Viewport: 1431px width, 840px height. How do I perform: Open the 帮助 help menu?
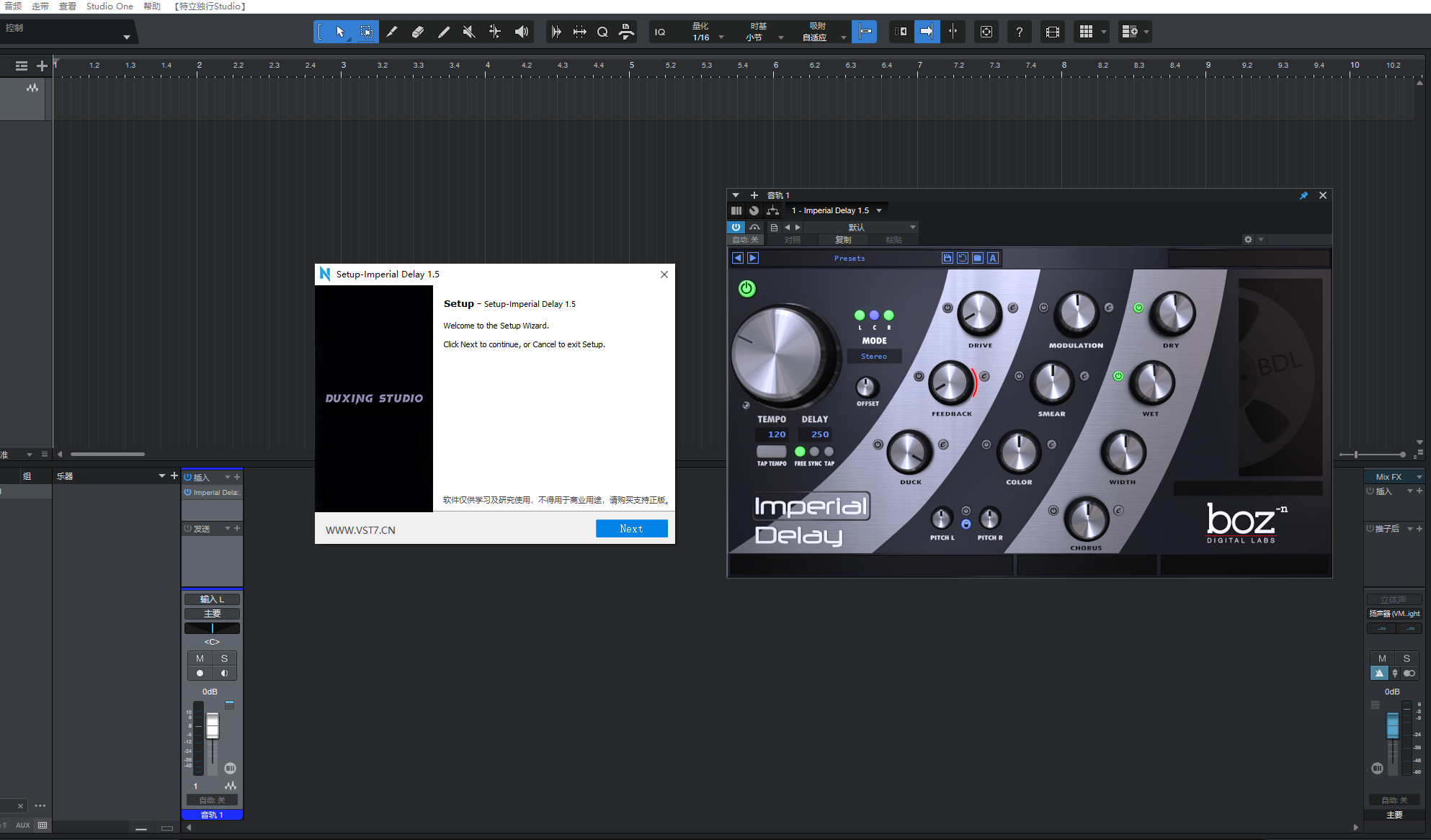(x=152, y=6)
